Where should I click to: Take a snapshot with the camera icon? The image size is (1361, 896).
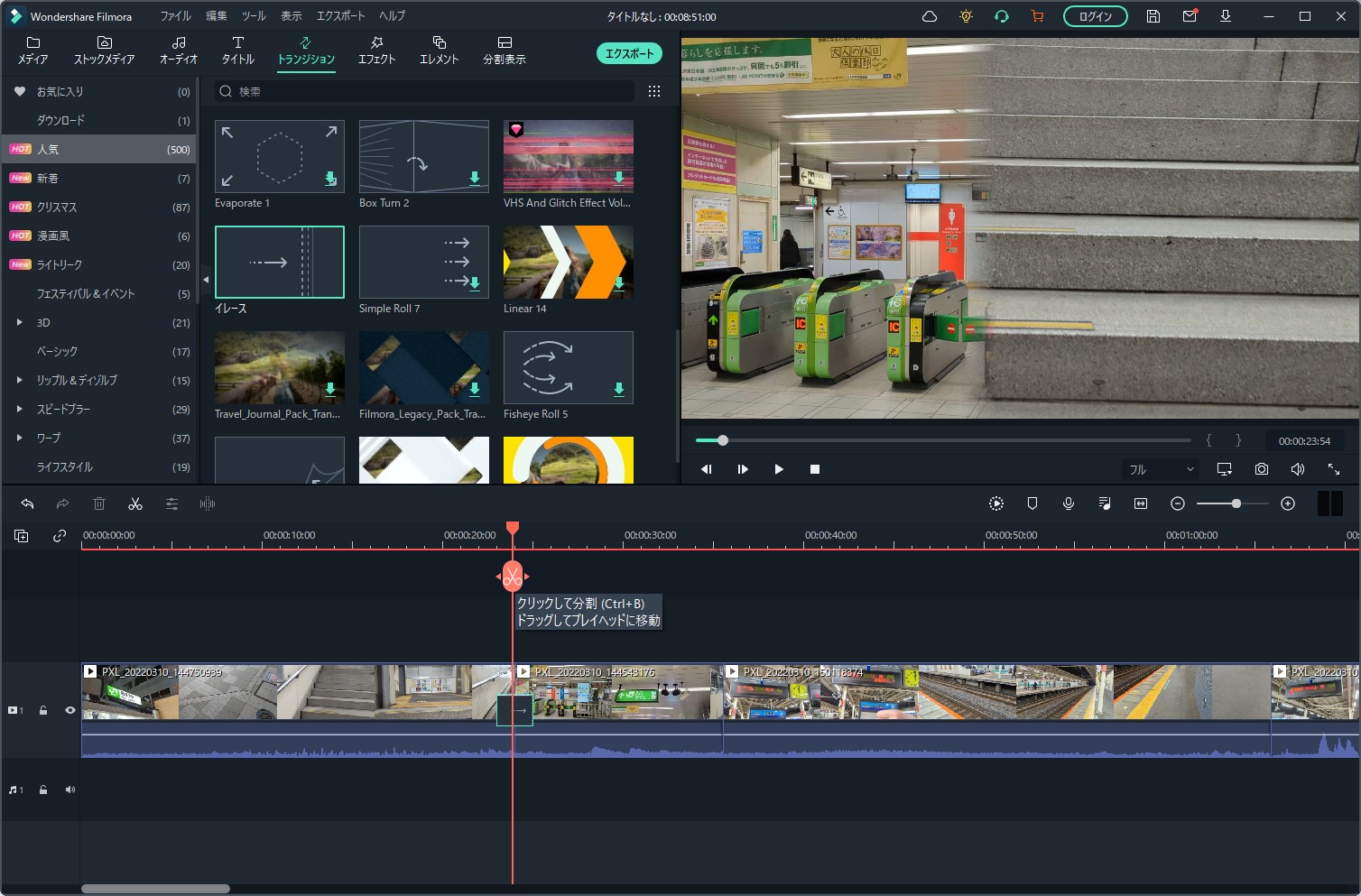coord(1261,469)
